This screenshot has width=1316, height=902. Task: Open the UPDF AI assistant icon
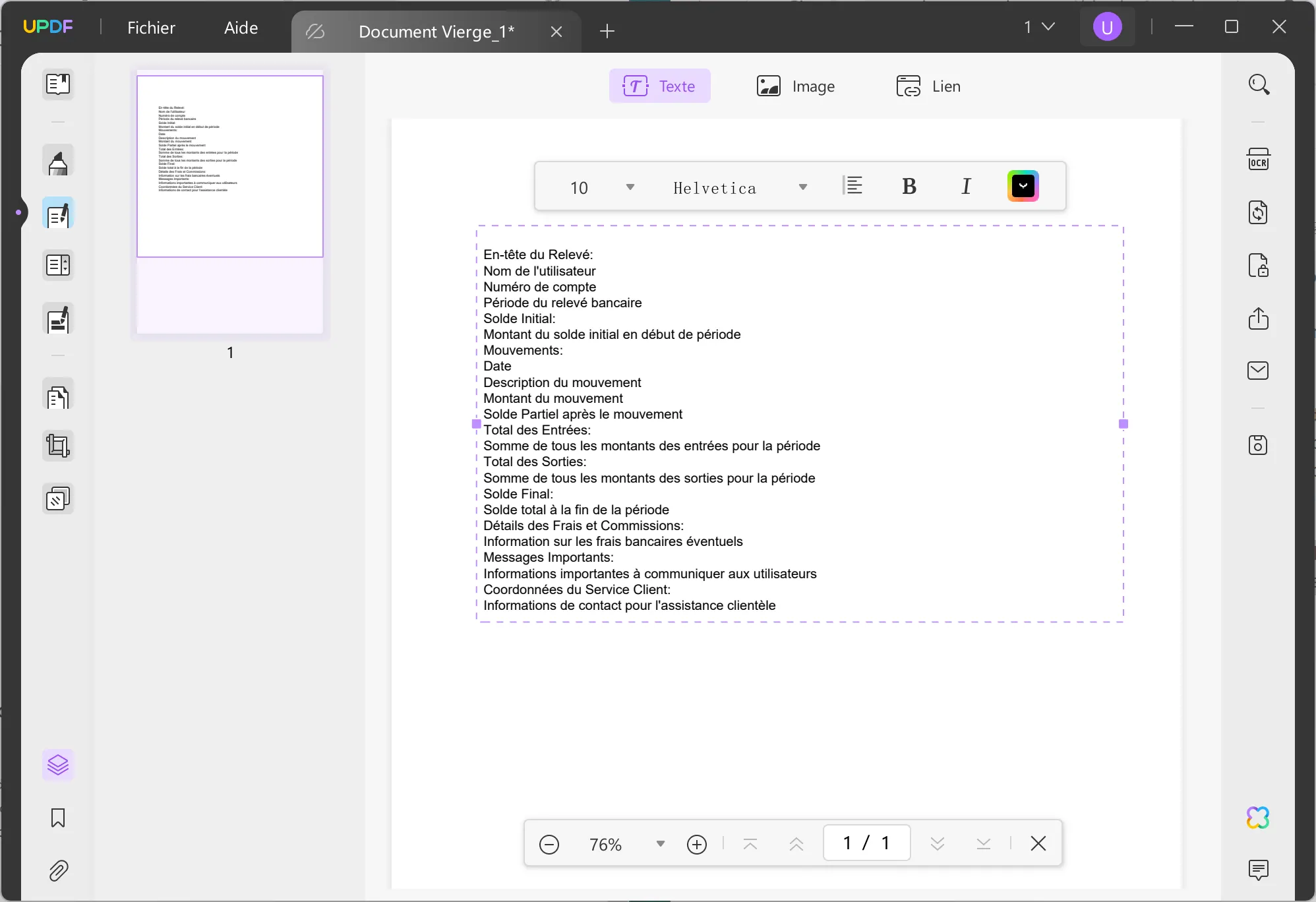[x=1259, y=818]
